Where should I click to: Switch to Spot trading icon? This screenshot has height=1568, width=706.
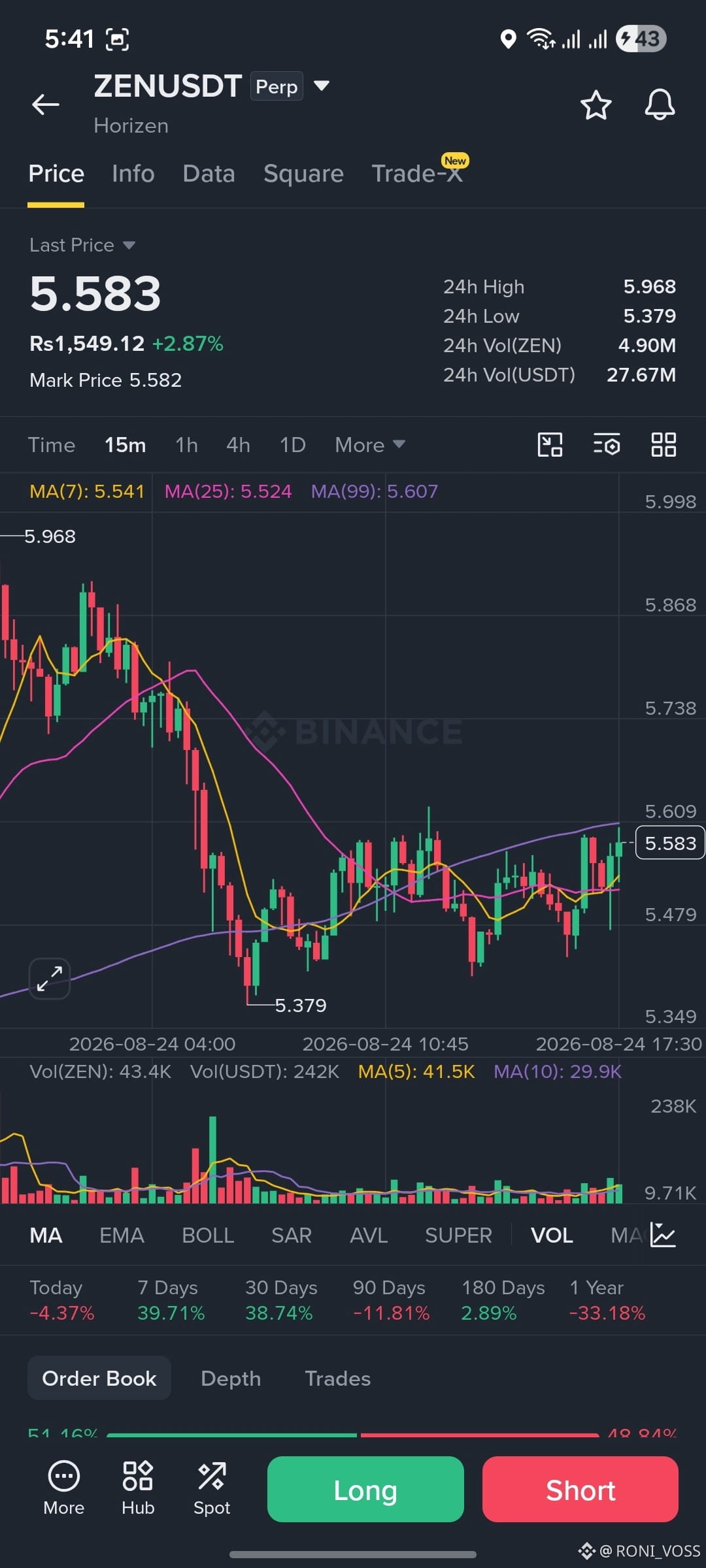212,1488
